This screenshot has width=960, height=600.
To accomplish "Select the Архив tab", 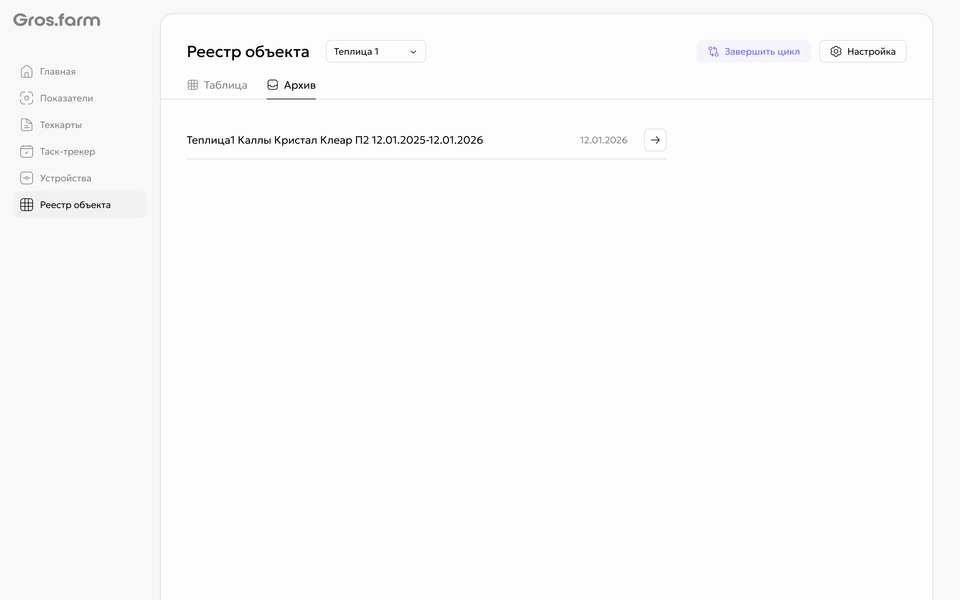I will point(291,85).
